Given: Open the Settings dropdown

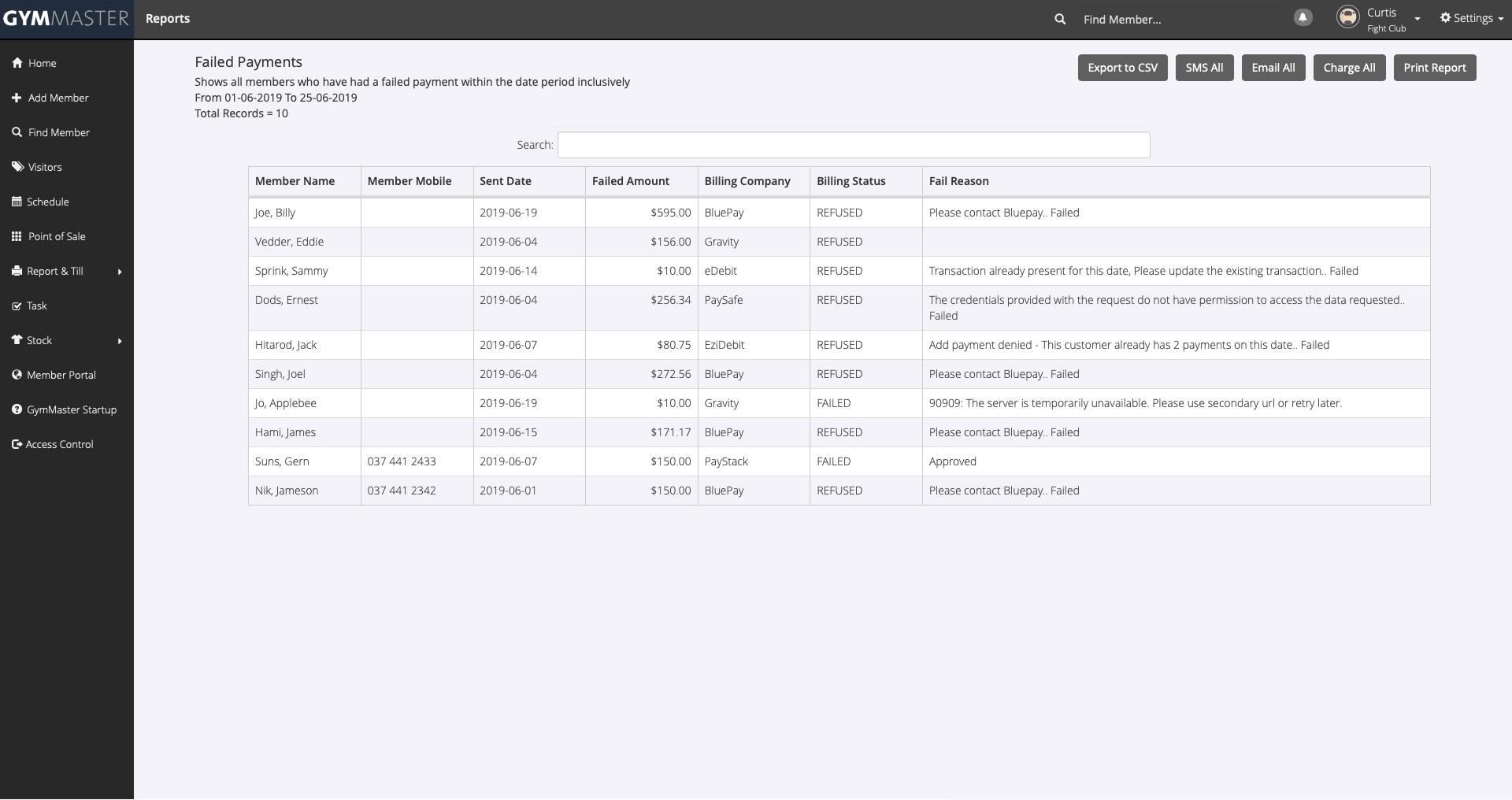Looking at the screenshot, I should pyautogui.click(x=1471, y=18).
